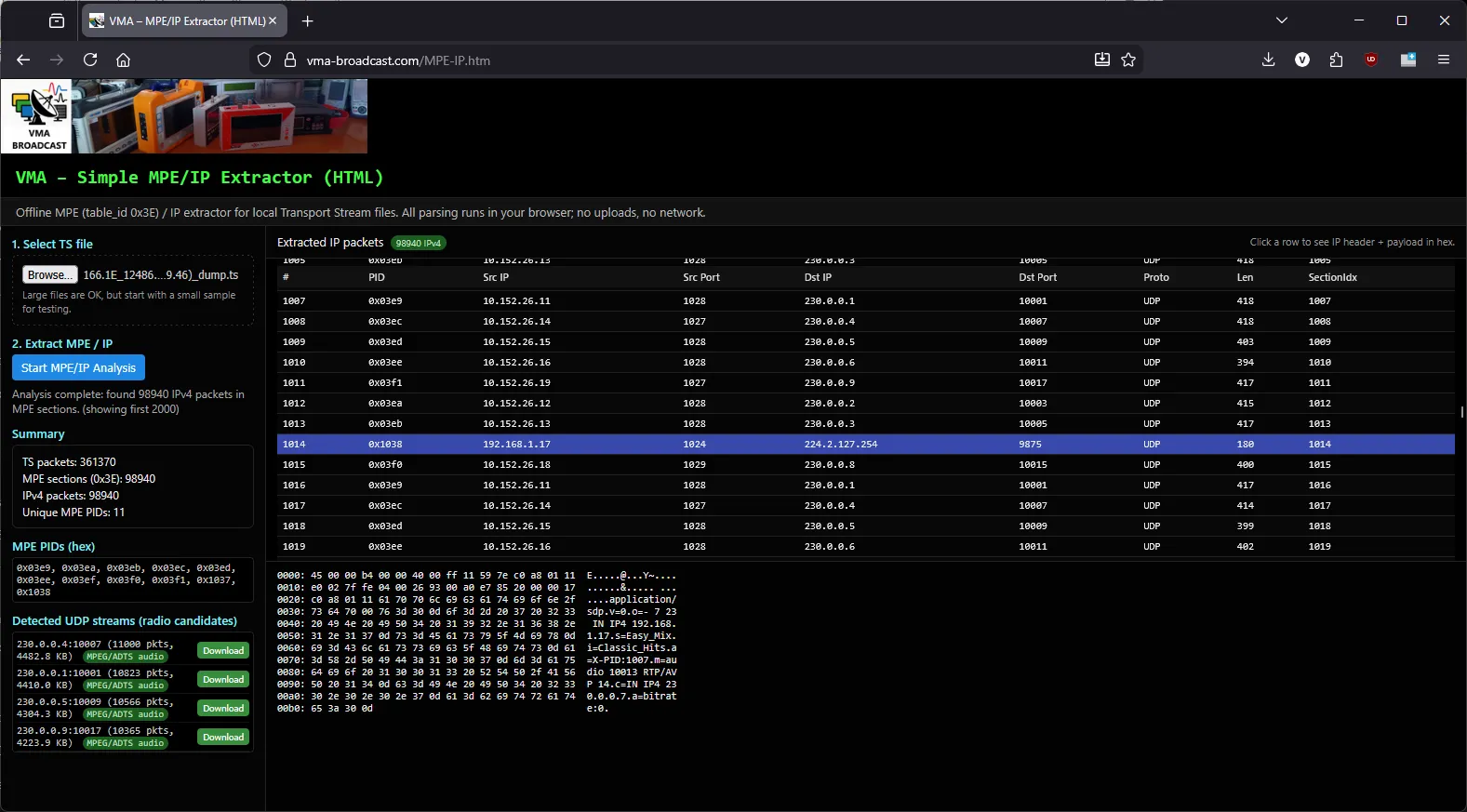Click the tracking protection shield icon

264,60
